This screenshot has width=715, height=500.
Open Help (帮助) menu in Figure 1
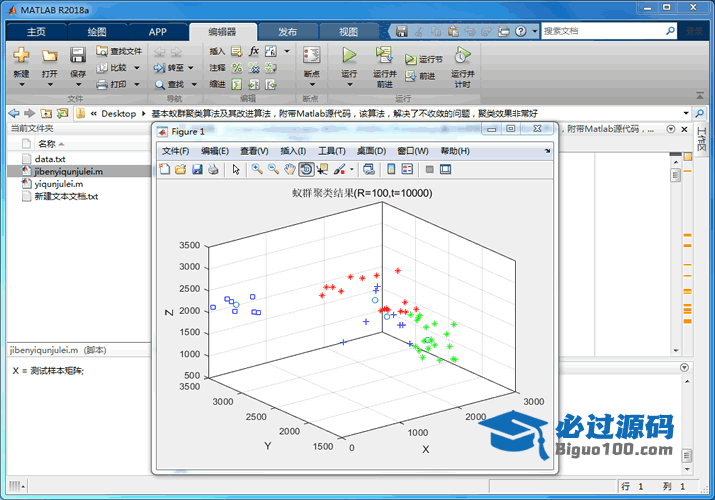coord(455,151)
